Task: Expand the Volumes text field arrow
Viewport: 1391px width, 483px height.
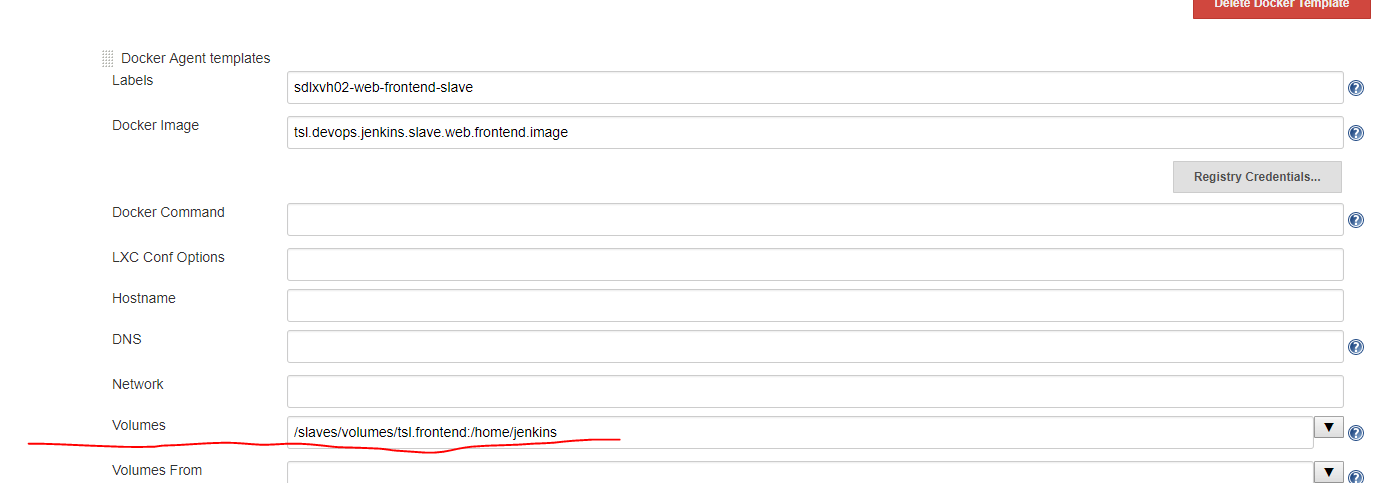Action: pyautogui.click(x=1328, y=428)
